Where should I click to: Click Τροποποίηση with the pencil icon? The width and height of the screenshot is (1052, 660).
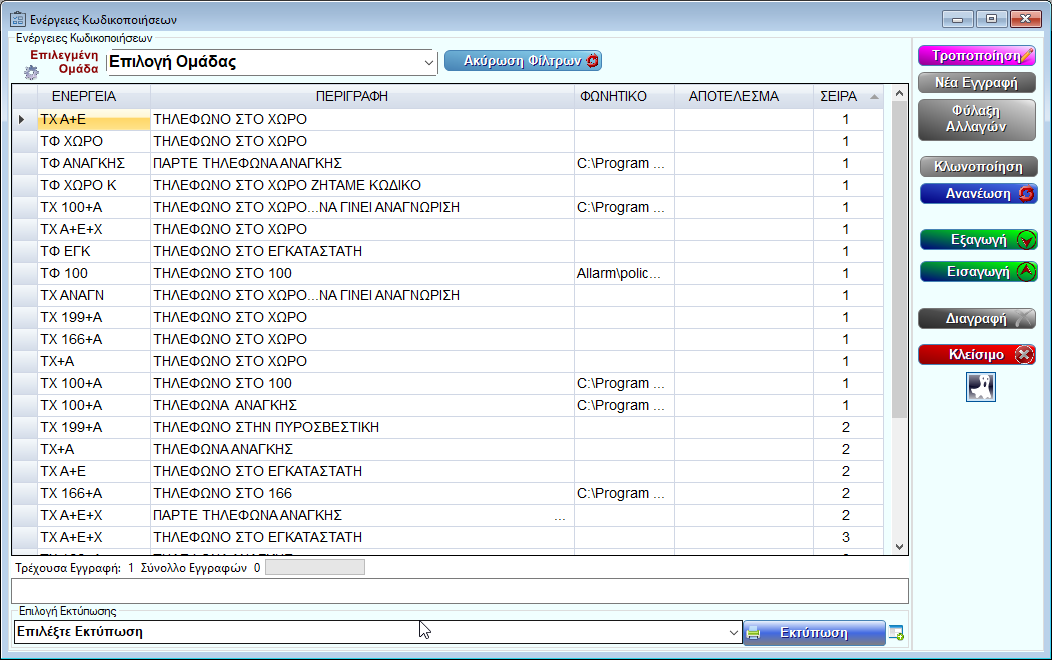tap(977, 56)
